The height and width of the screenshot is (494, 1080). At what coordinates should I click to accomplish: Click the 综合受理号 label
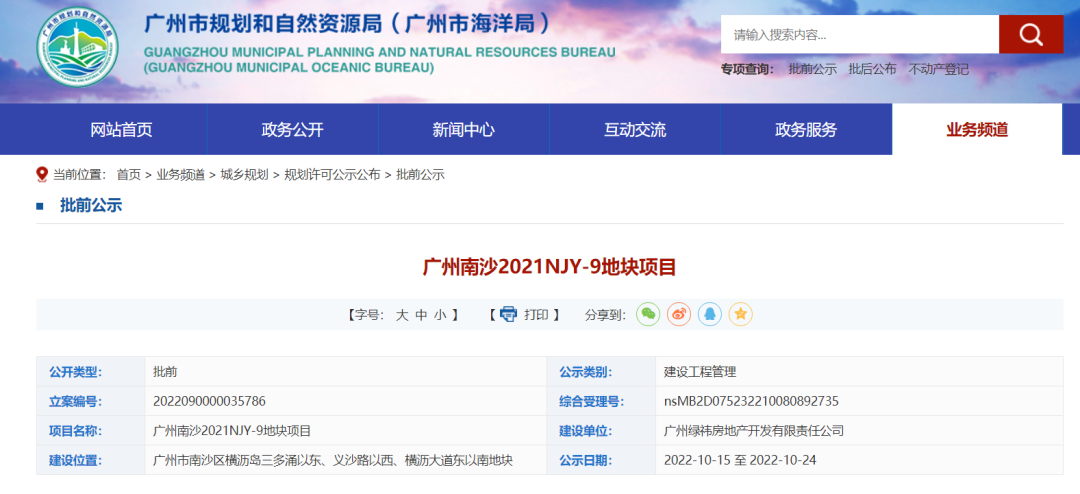592,401
